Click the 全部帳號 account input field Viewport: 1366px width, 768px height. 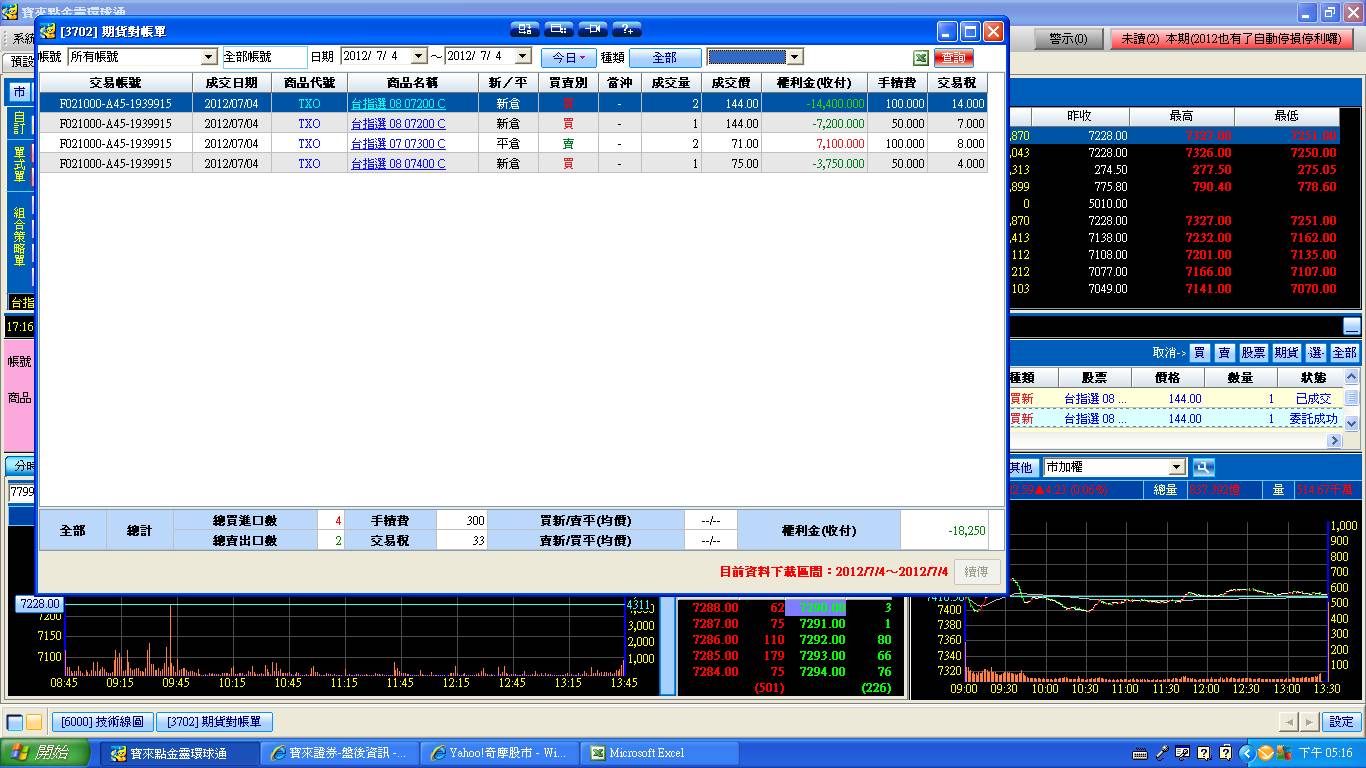tap(264, 57)
